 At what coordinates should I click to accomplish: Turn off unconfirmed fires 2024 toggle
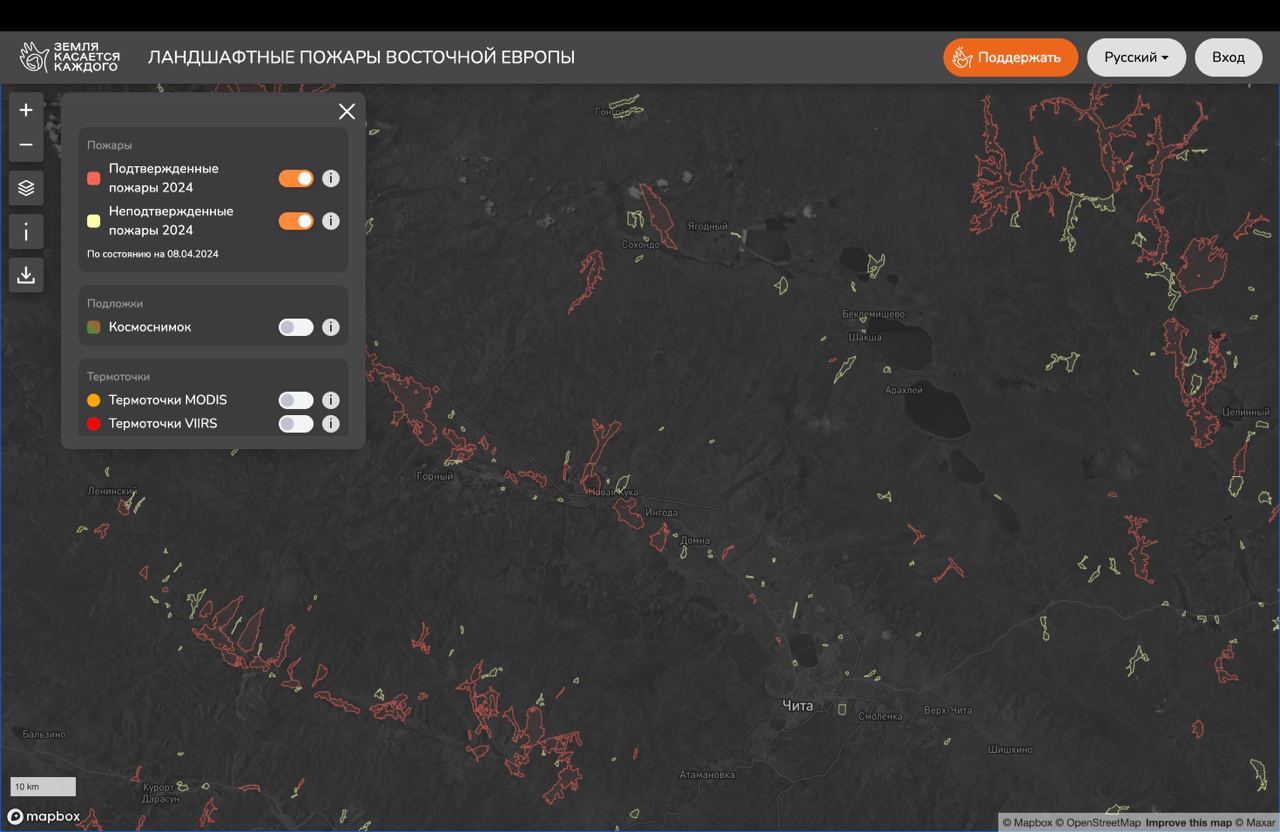(x=296, y=221)
